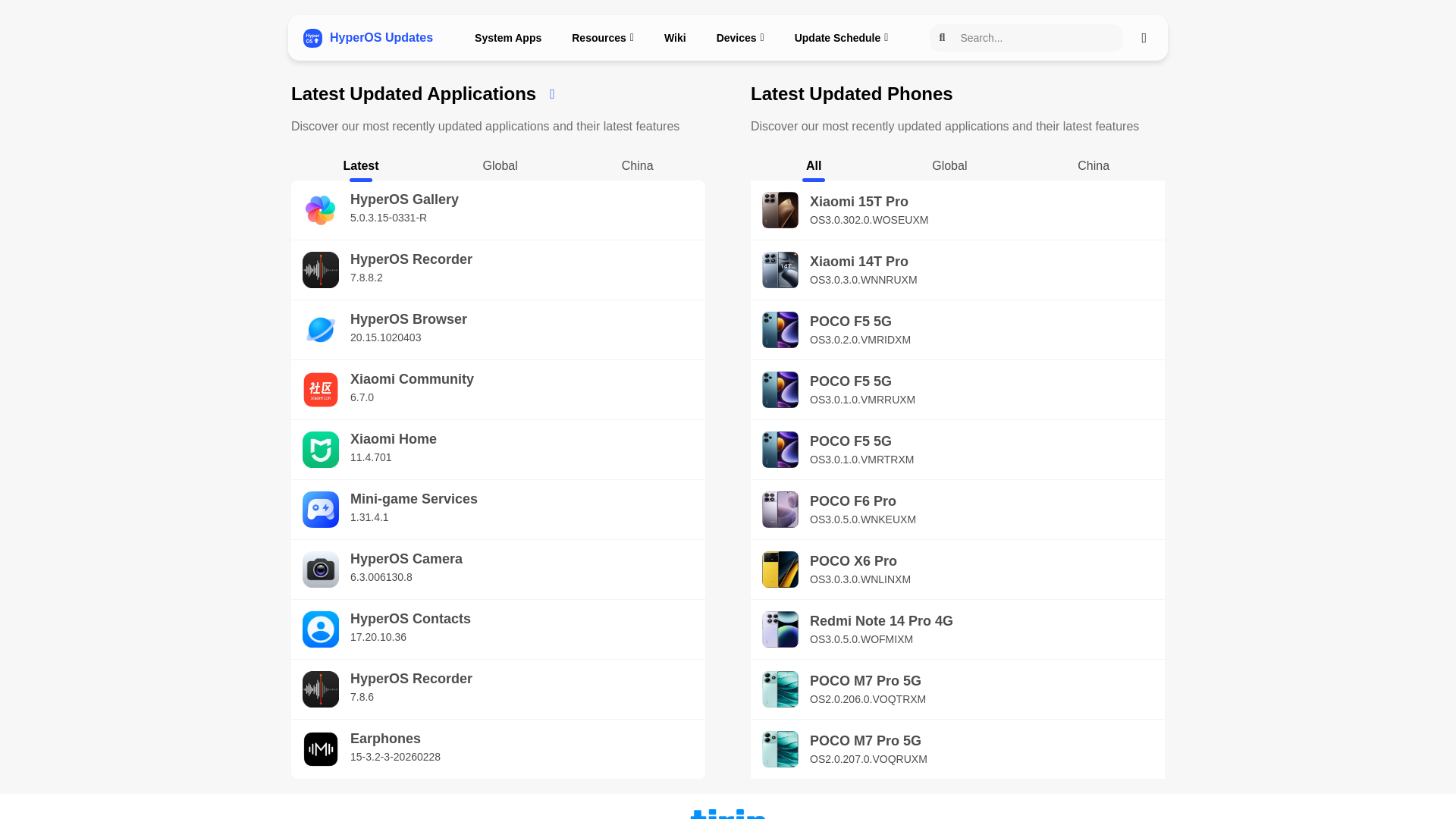Open HyperOS Recorder 7.8.8.2 icon
Viewport: 1456px width, 819px height.
tap(321, 270)
